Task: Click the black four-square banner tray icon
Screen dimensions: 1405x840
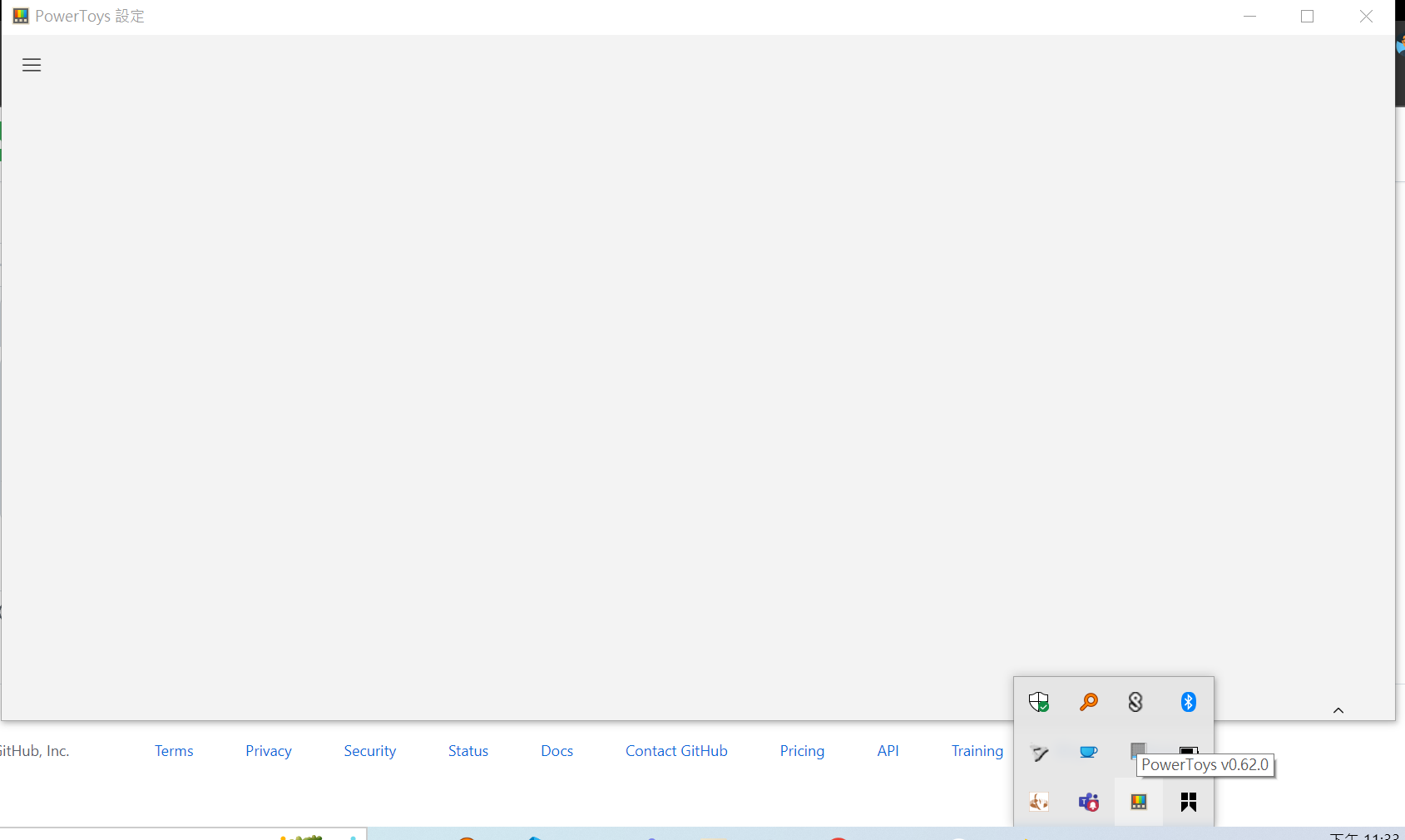Action: point(1189,802)
